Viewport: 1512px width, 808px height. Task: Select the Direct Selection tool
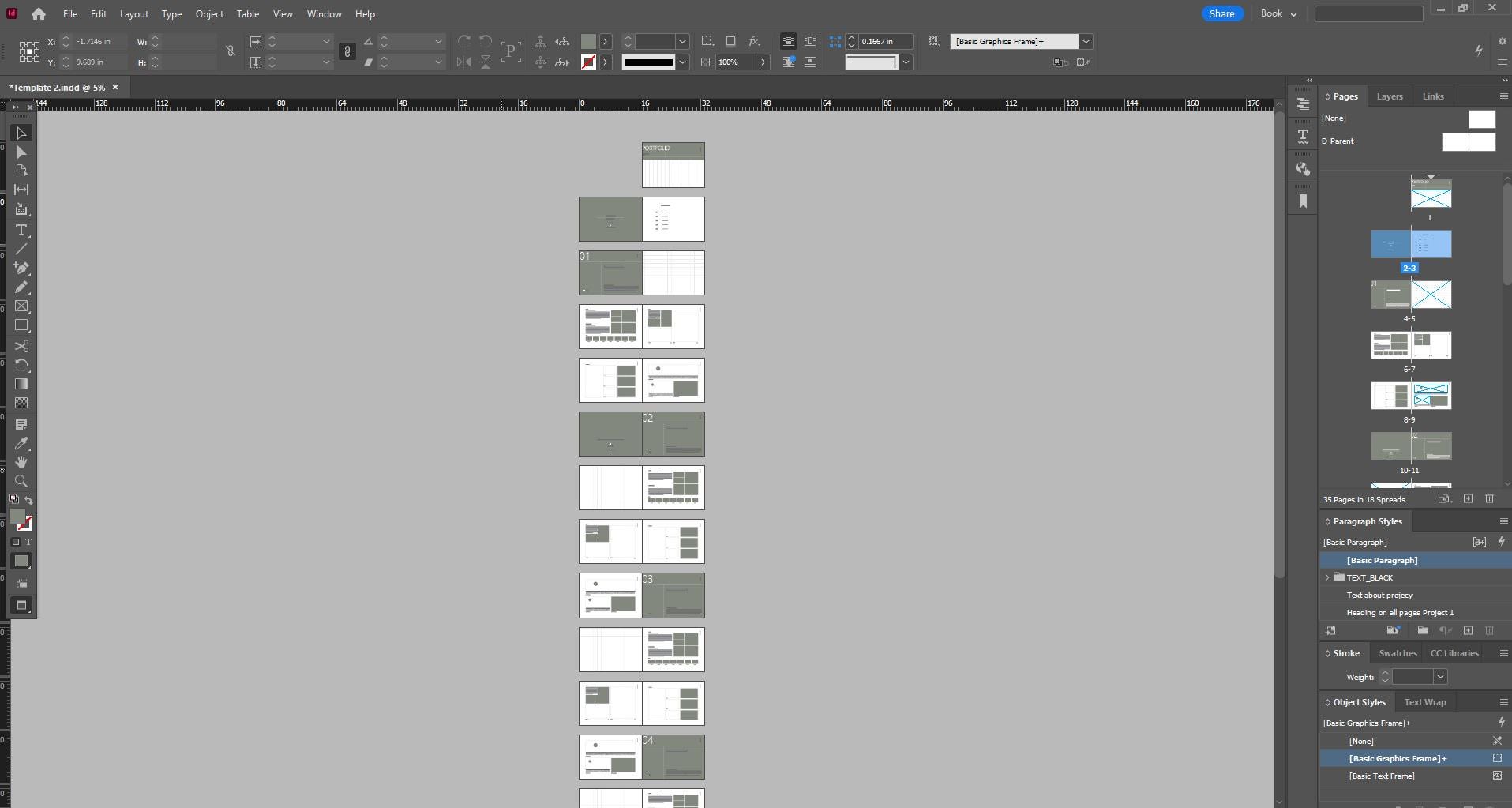(21, 152)
